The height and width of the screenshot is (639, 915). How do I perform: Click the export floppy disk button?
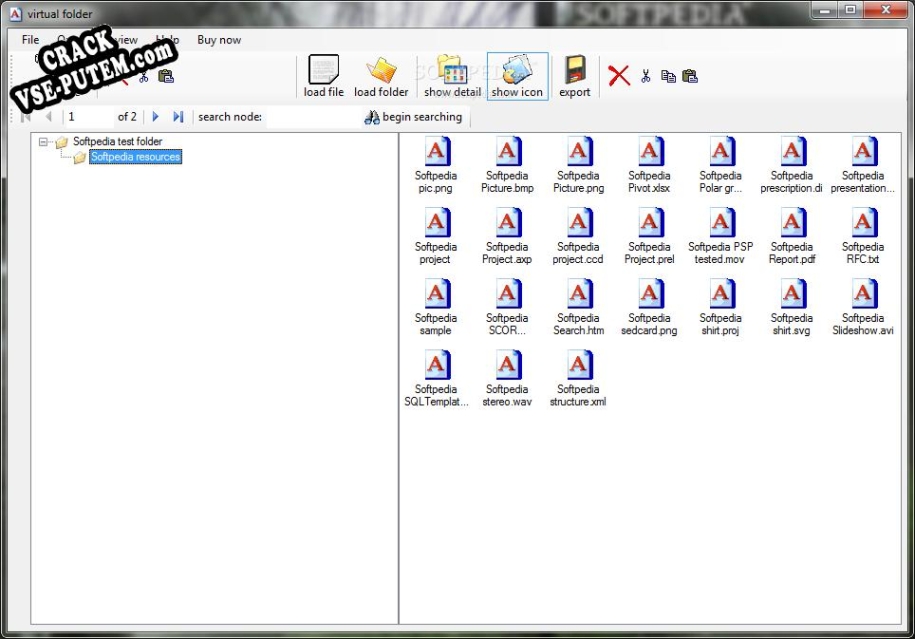pos(575,76)
